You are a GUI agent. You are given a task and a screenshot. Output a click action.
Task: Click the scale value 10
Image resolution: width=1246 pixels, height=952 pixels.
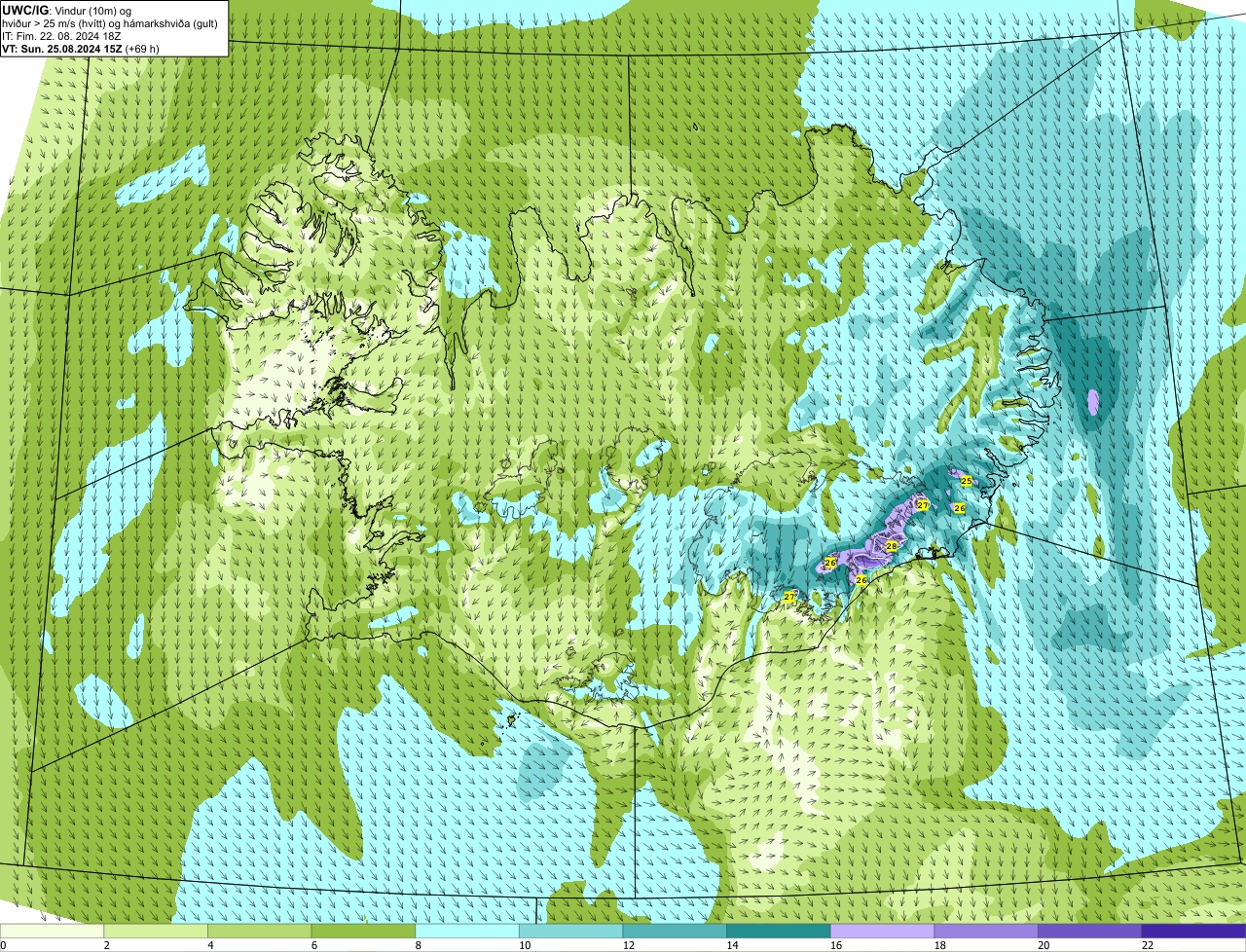pyautogui.click(x=525, y=945)
